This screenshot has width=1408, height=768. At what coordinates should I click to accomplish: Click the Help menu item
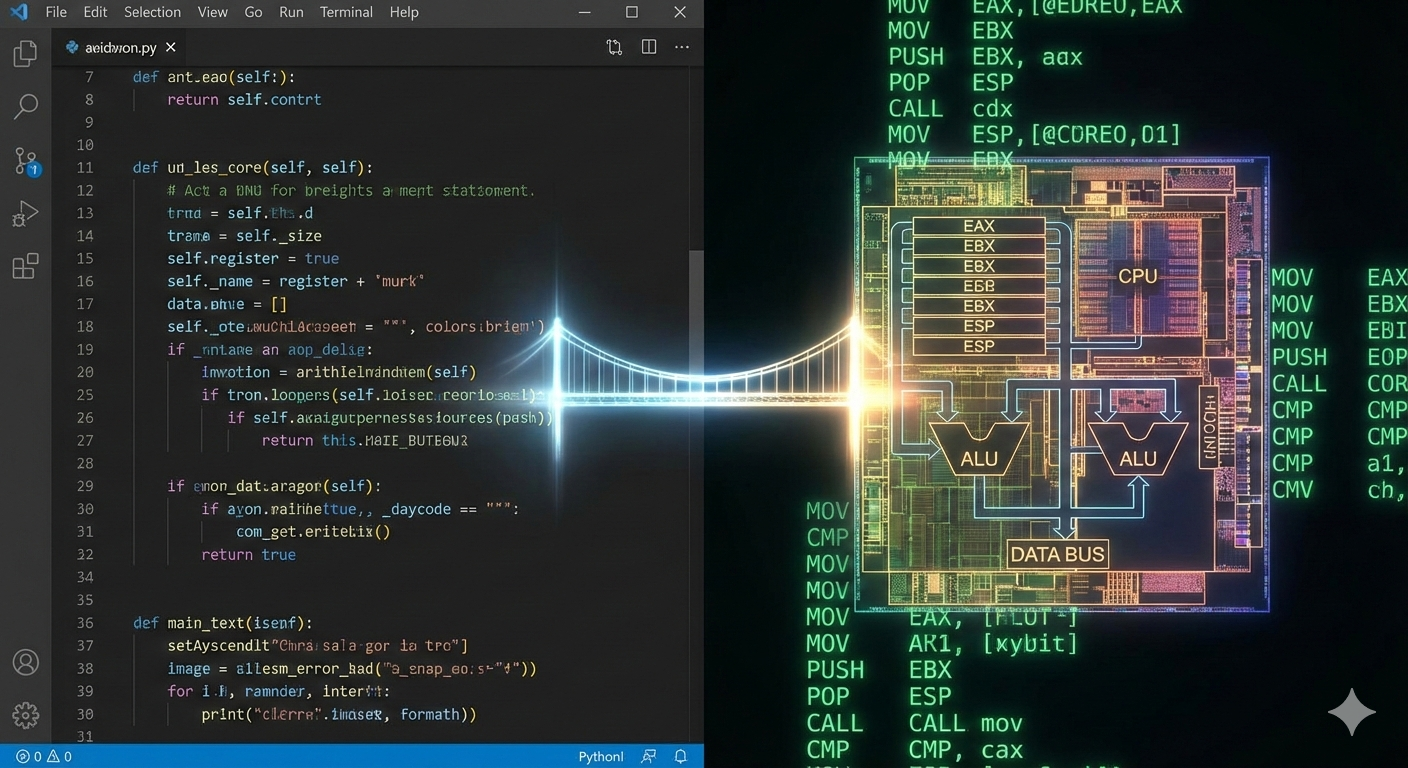click(403, 12)
